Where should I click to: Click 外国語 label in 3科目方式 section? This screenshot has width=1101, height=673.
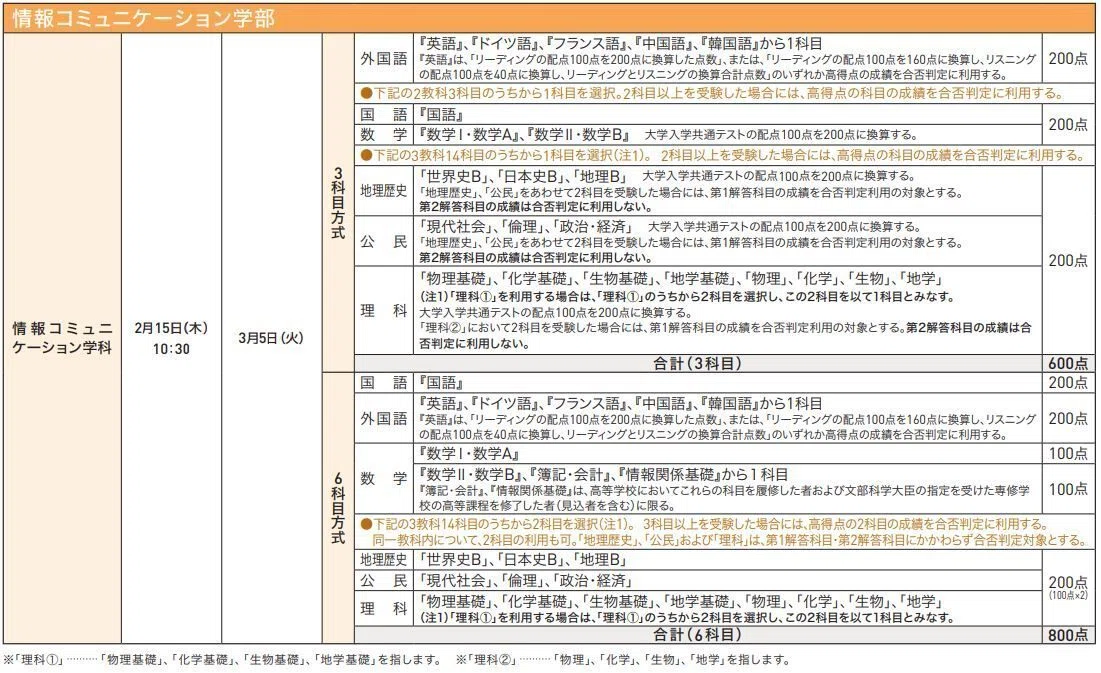383,58
